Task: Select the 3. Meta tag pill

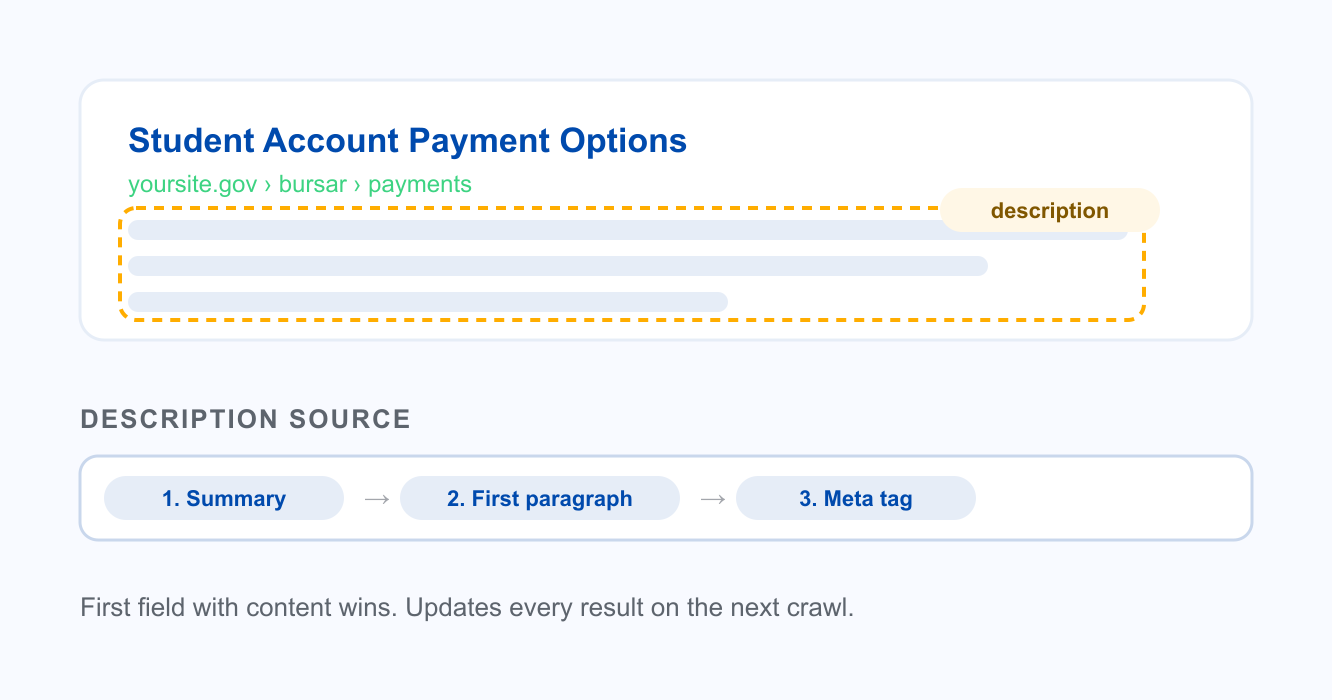Action: pyautogui.click(x=856, y=498)
